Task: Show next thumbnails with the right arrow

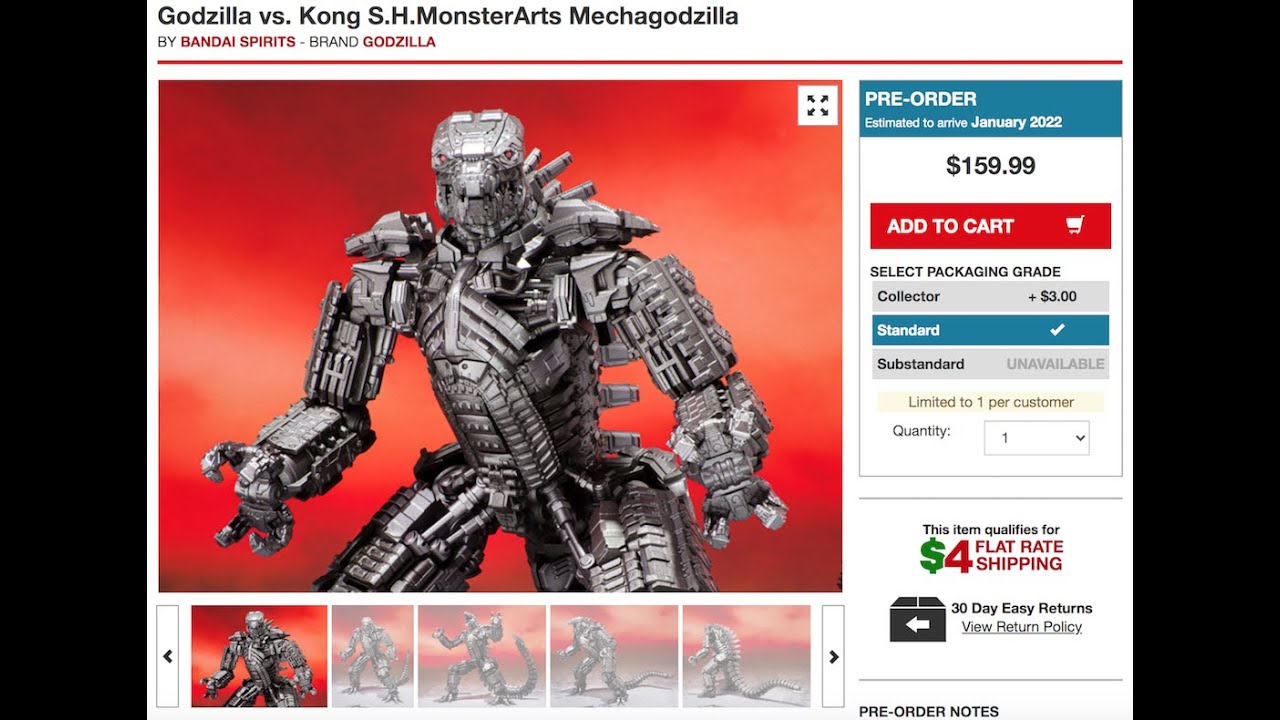Action: click(x=833, y=656)
